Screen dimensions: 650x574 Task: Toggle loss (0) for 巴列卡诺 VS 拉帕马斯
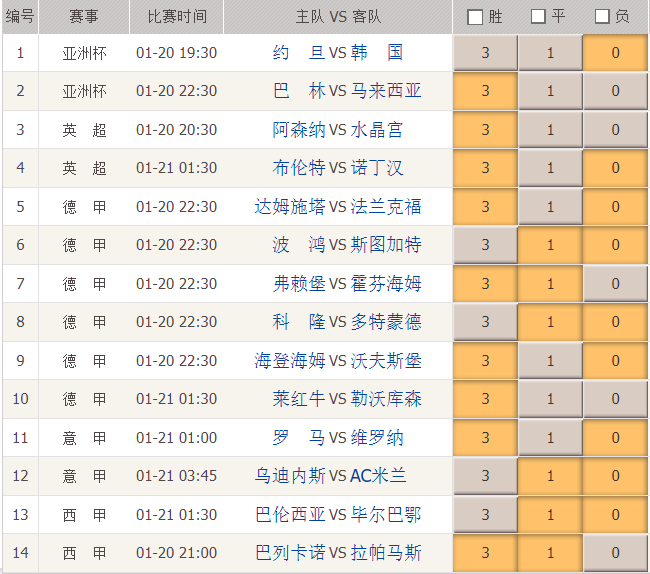616,553
